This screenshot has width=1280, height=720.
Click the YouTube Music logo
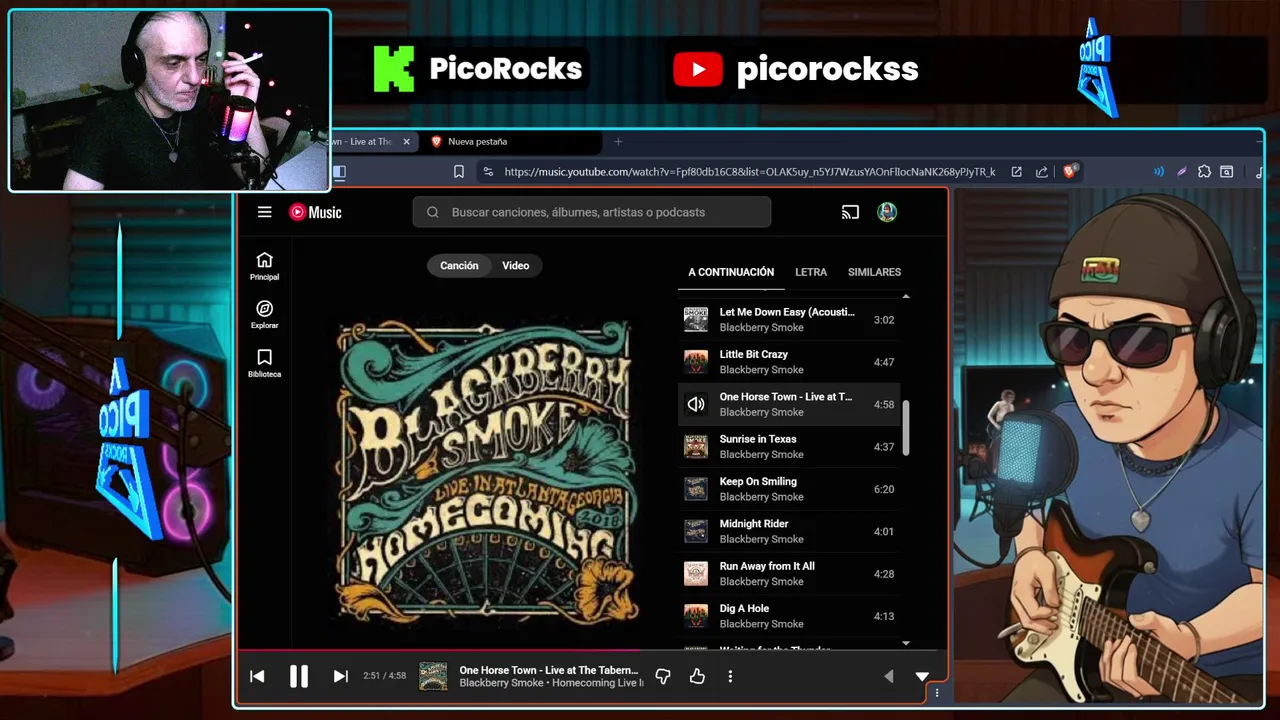315,212
